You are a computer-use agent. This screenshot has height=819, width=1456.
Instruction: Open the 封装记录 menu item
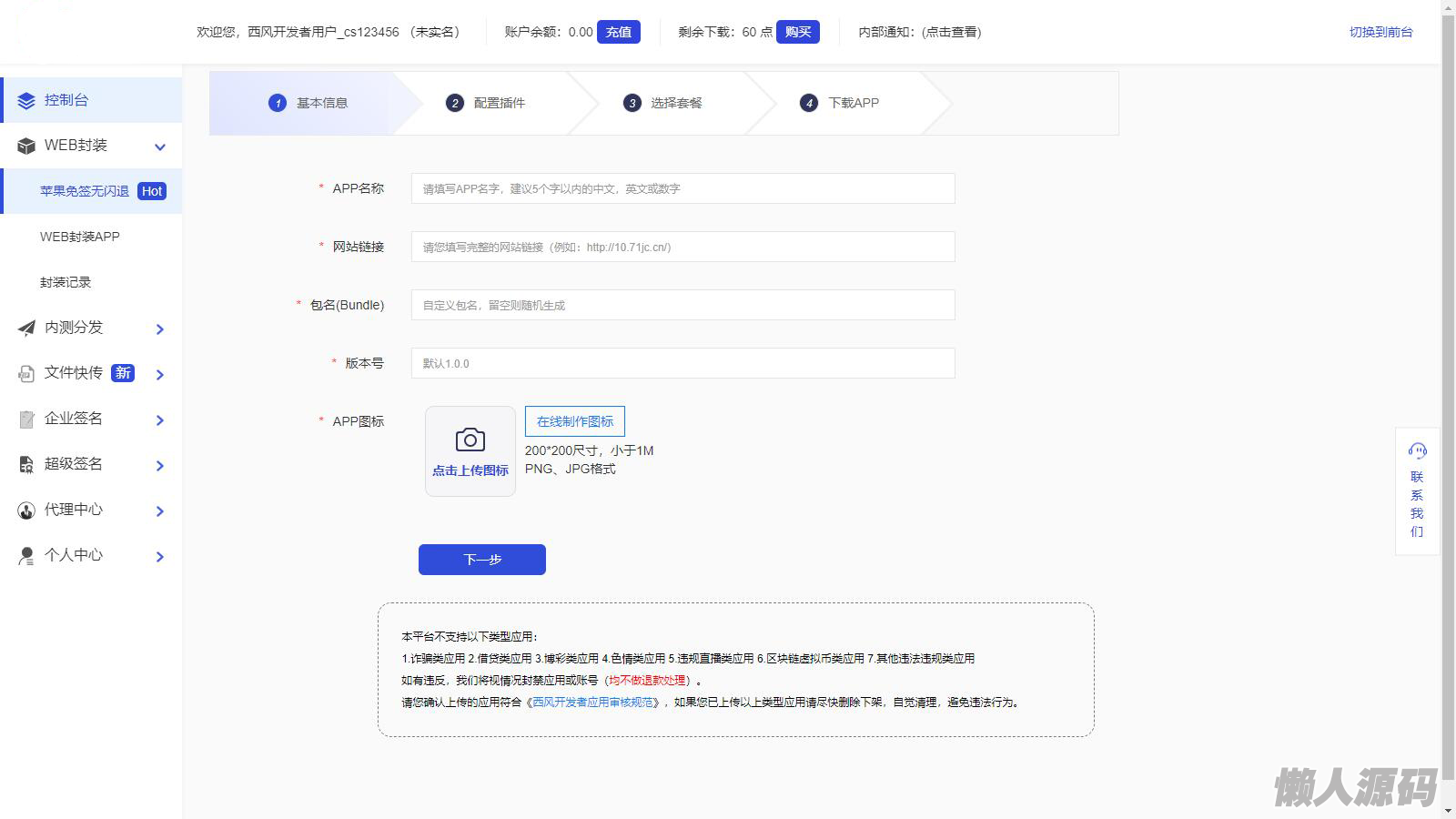[x=66, y=282]
